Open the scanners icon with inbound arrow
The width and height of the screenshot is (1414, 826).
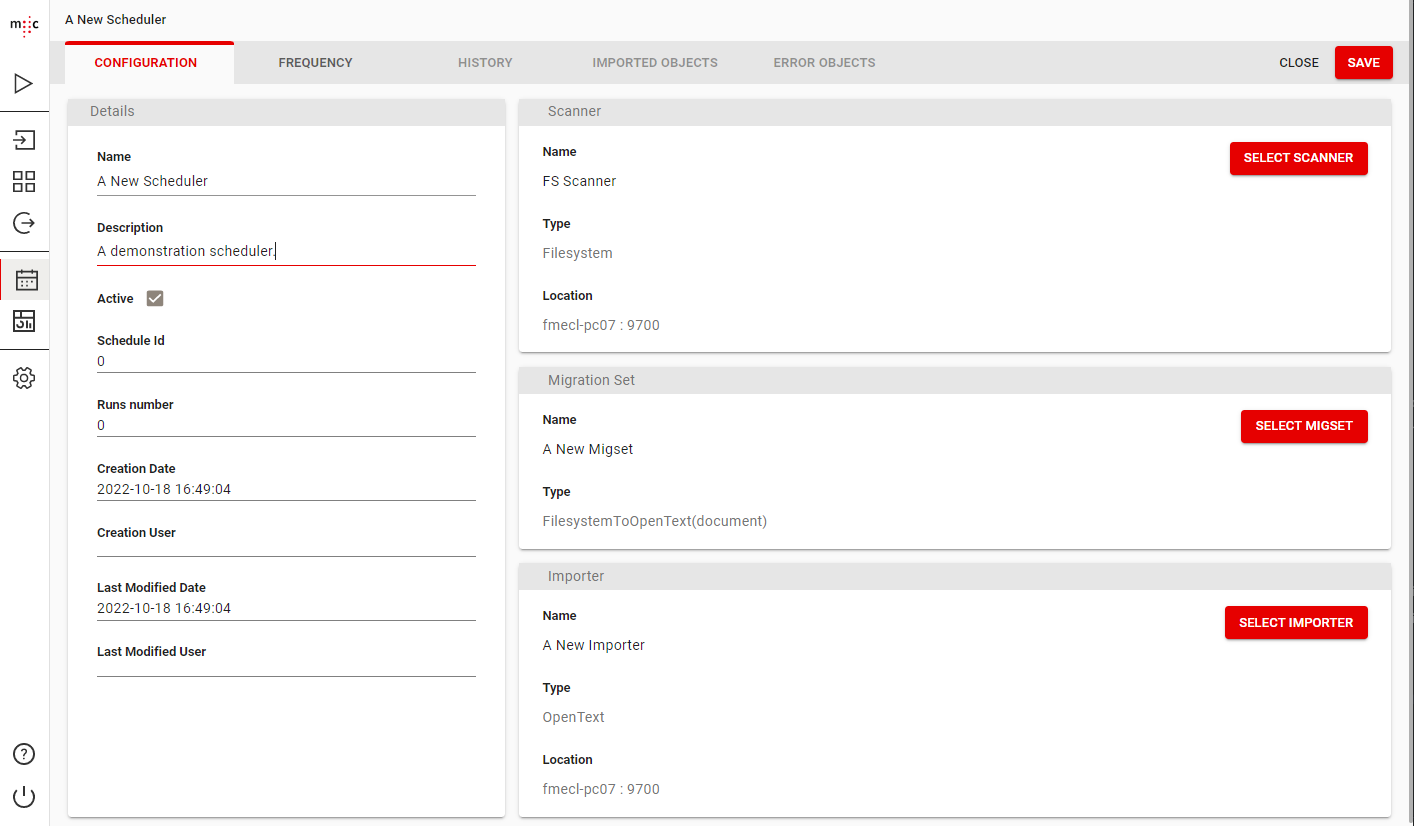coord(24,140)
